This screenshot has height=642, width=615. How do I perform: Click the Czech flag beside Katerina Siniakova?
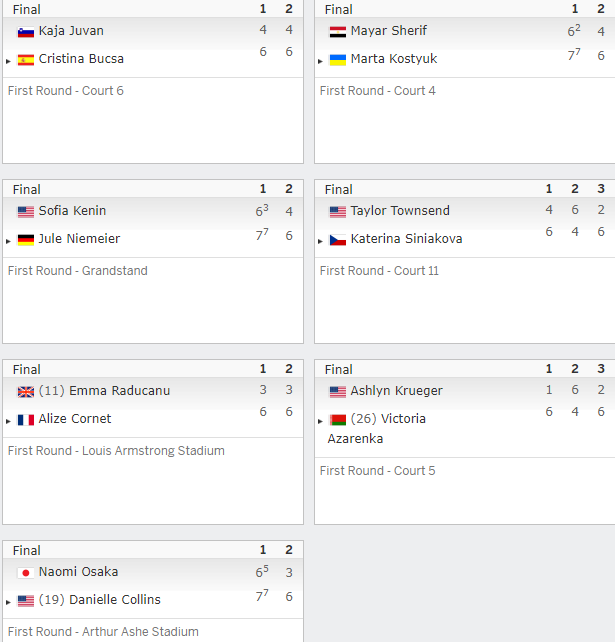coord(338,240)
